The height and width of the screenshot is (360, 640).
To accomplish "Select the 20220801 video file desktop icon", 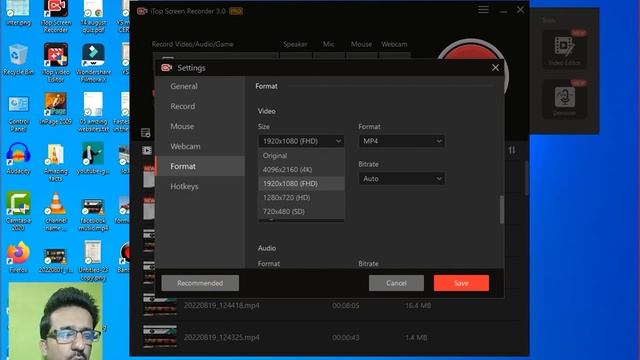I will tap(56, 261).
